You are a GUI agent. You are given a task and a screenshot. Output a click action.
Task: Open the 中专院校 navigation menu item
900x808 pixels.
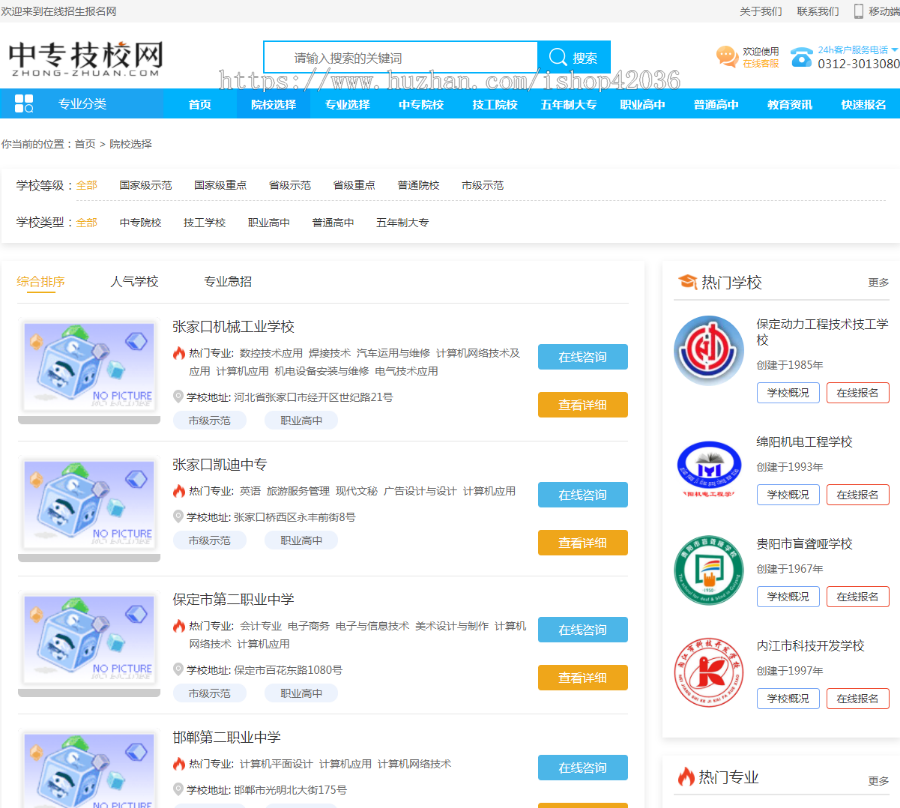click(421, 104)
